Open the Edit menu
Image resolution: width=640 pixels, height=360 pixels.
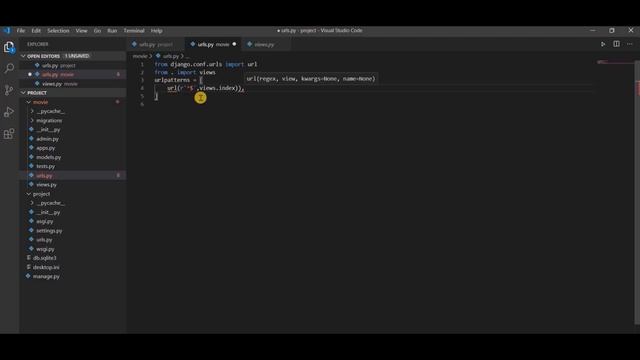click(x=36, y=31)
